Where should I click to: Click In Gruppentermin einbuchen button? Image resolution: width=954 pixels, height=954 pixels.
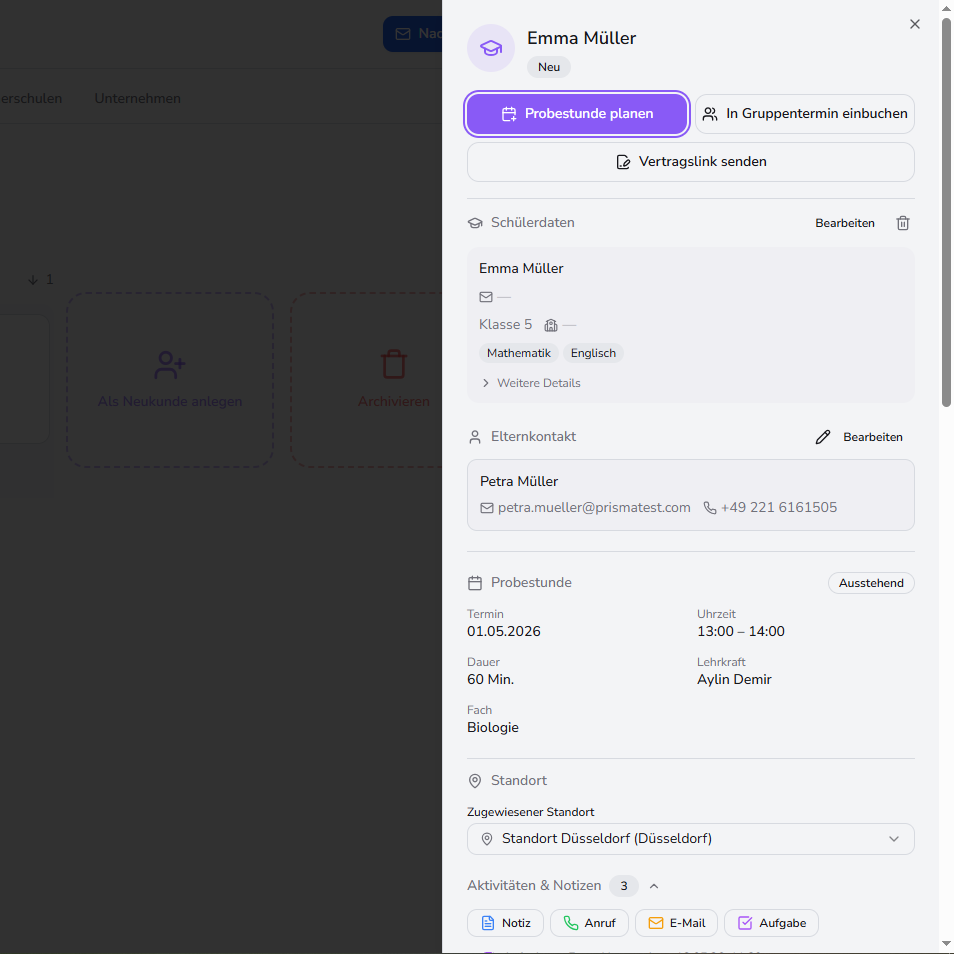804,114
